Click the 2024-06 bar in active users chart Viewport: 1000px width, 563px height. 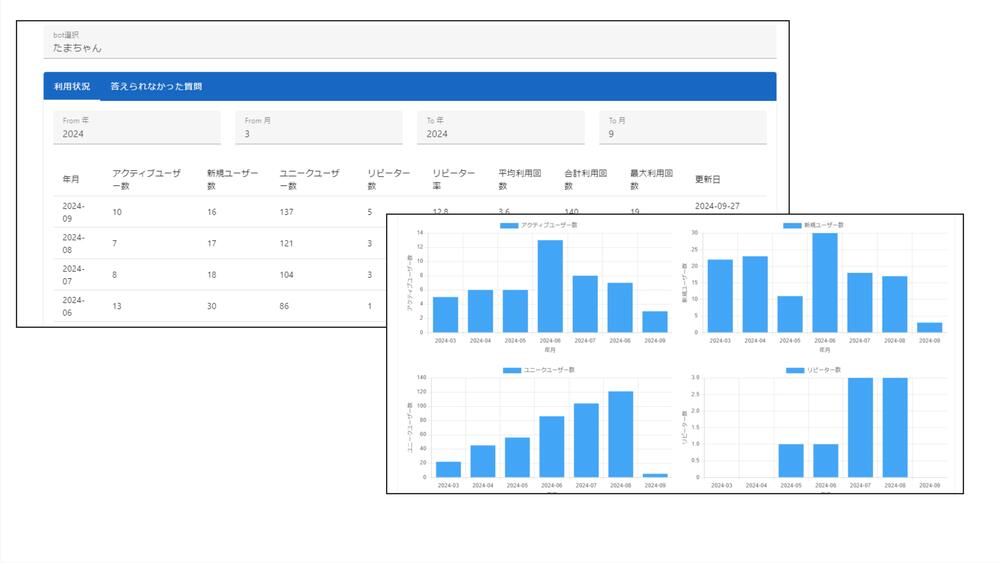(x=550, y=286)
